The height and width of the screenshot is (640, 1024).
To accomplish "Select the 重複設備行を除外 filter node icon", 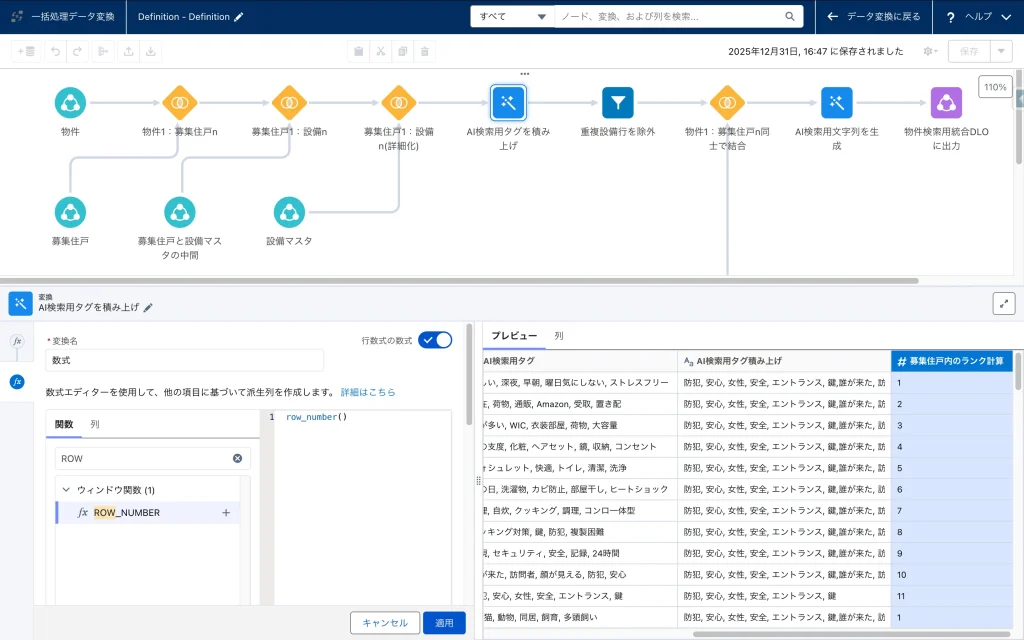I will (x=618, y=102).
